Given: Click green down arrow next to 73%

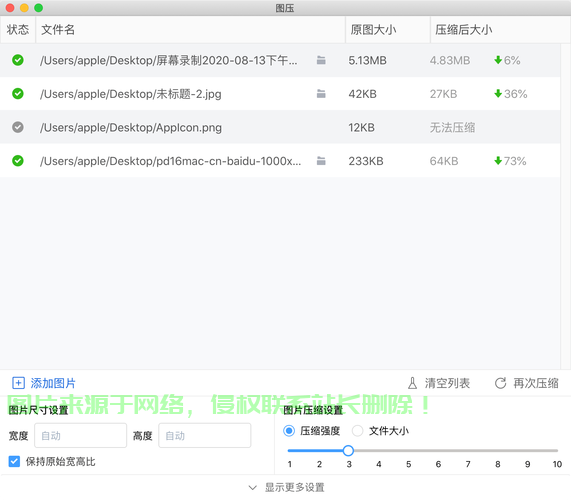Looking at the screenshot, I should (x=498, y=161).
